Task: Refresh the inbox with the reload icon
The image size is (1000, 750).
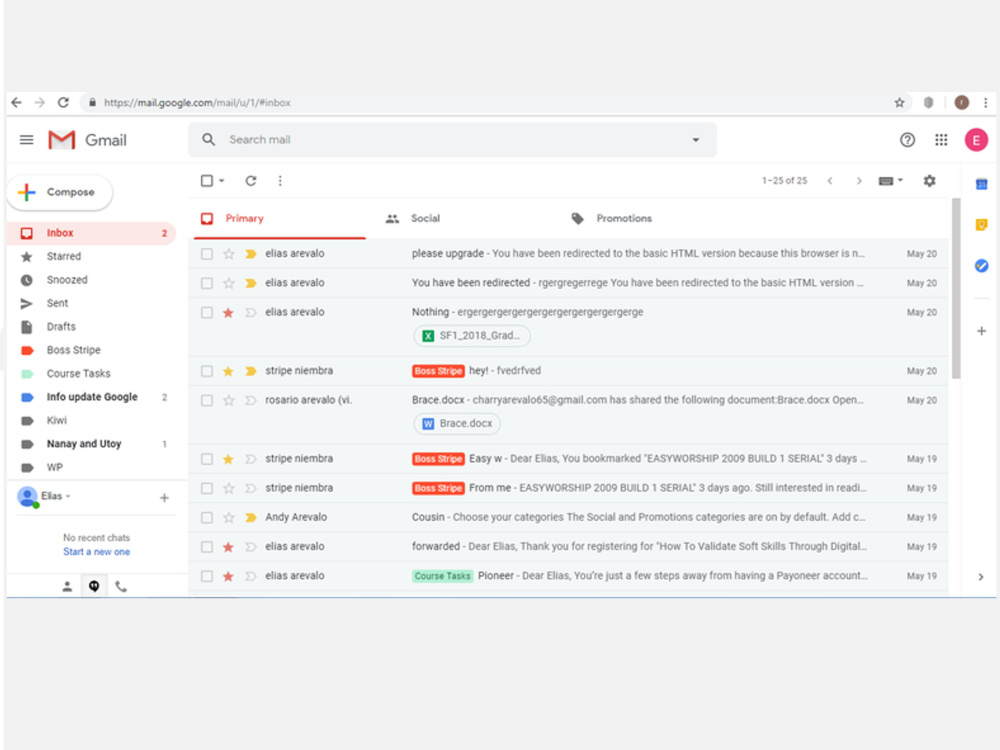Action: tap(251, 181)
